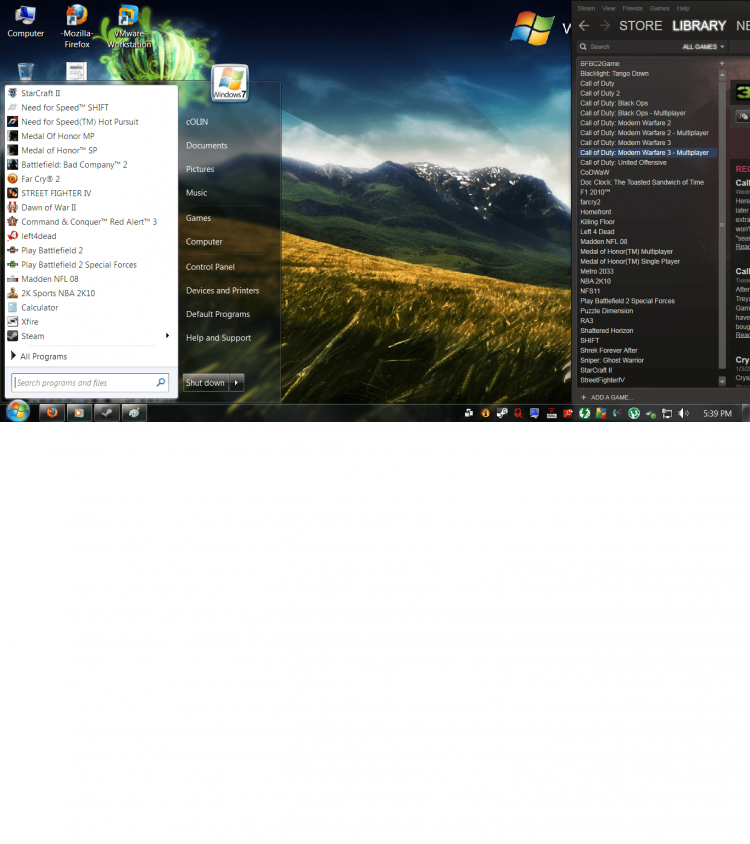Open the Help menu in Steam
Image resolution: width=750 pixels, height=844 pixels.
pyautogui.click(x=683, y=9)
